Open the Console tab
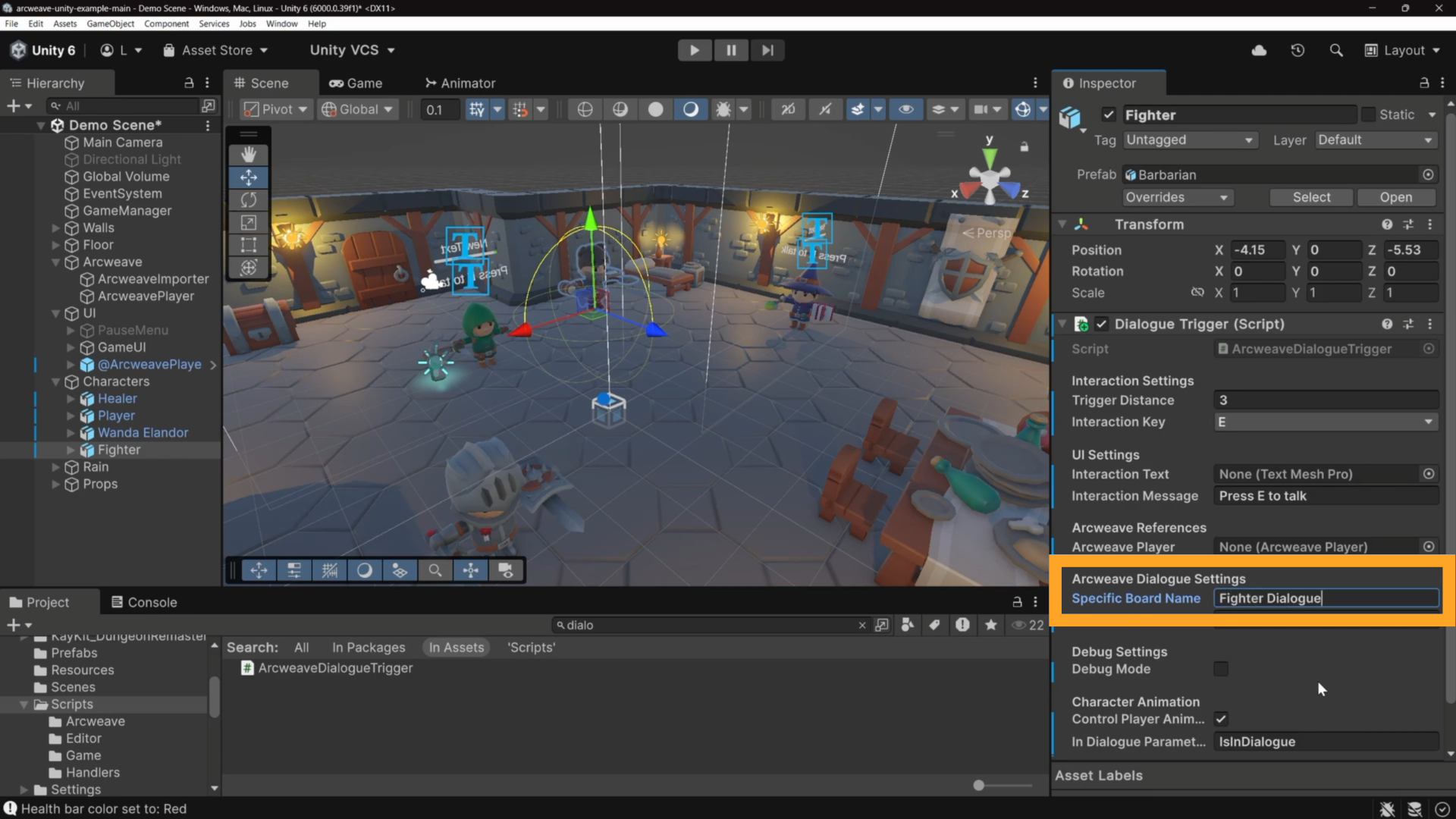1456x819 pixels. [144, 602]
